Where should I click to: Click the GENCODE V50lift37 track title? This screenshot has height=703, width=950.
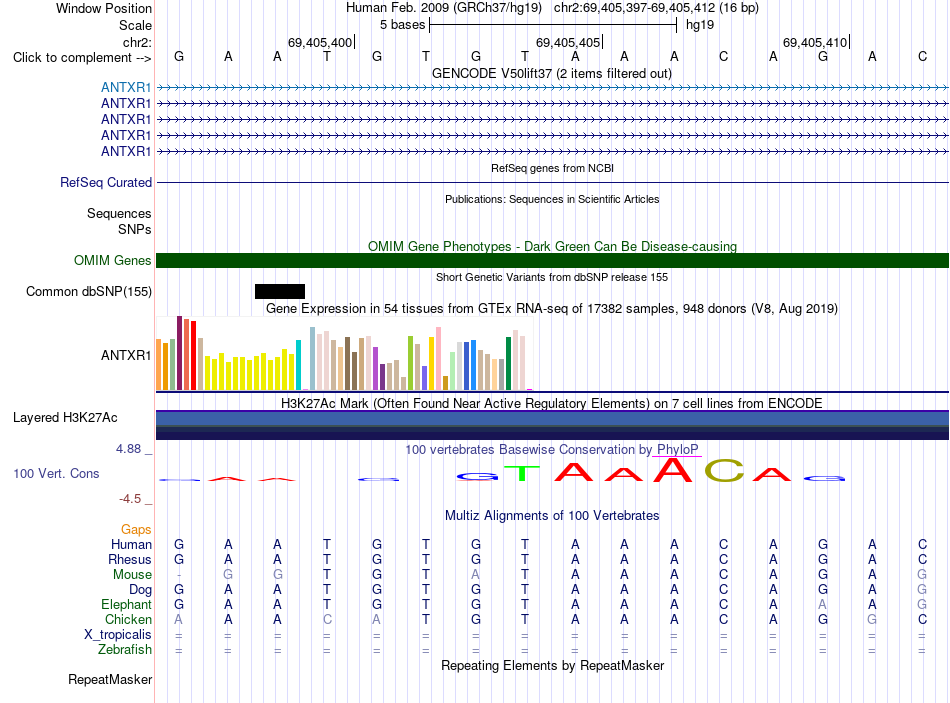point(552,73)
